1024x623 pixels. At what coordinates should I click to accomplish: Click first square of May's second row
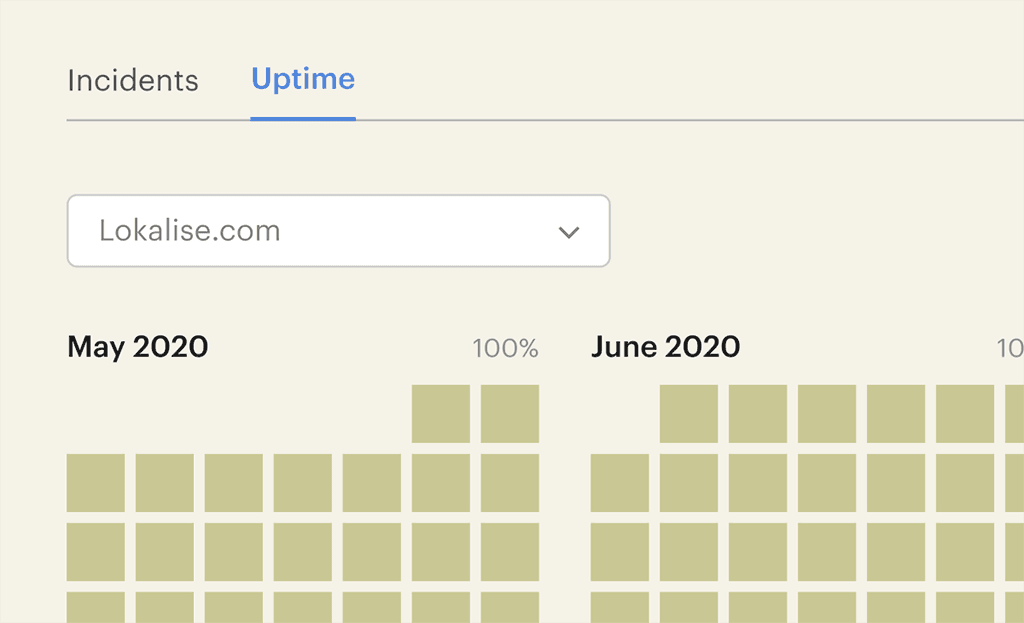pos(96,483)
